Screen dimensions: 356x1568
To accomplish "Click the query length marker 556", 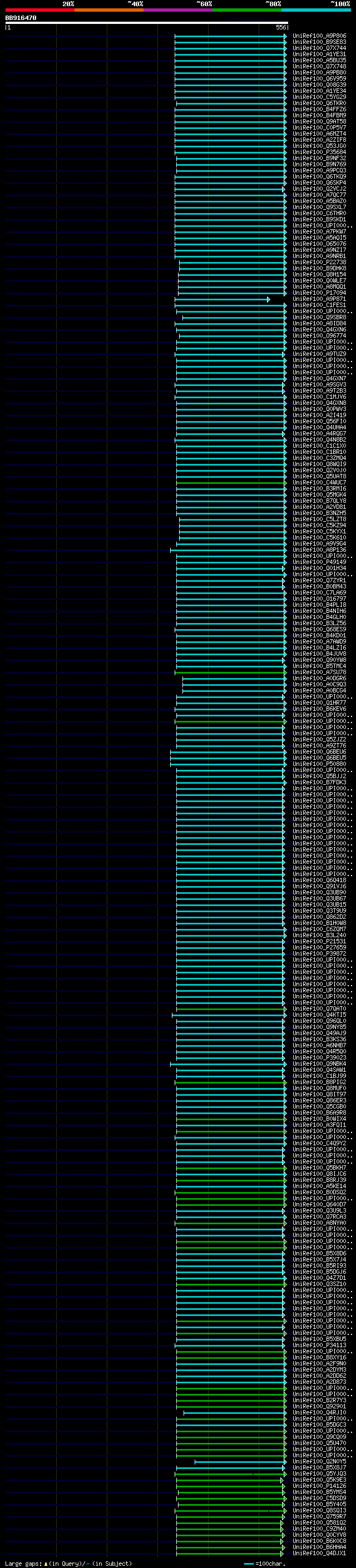I will coord(280,27).
